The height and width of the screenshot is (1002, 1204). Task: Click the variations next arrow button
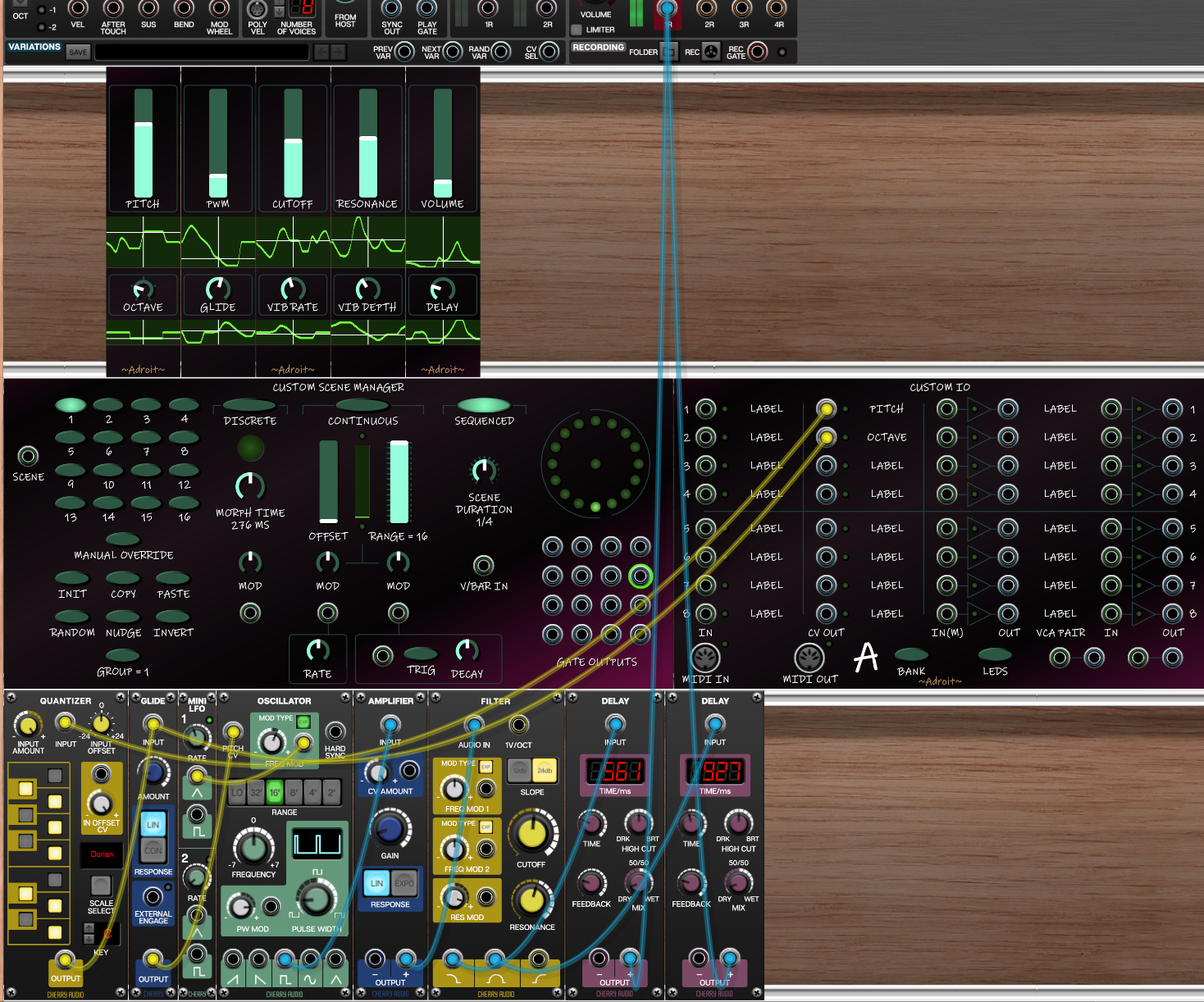click(338, 52)
